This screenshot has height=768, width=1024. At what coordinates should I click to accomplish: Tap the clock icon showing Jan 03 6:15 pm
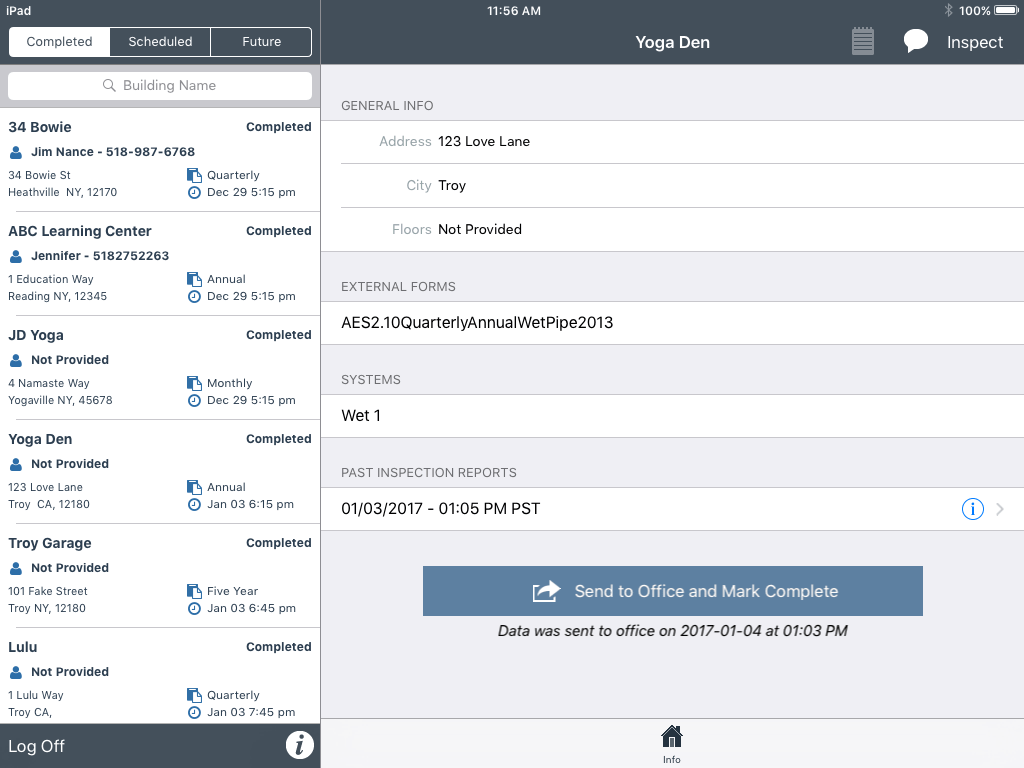click(196, 504)
